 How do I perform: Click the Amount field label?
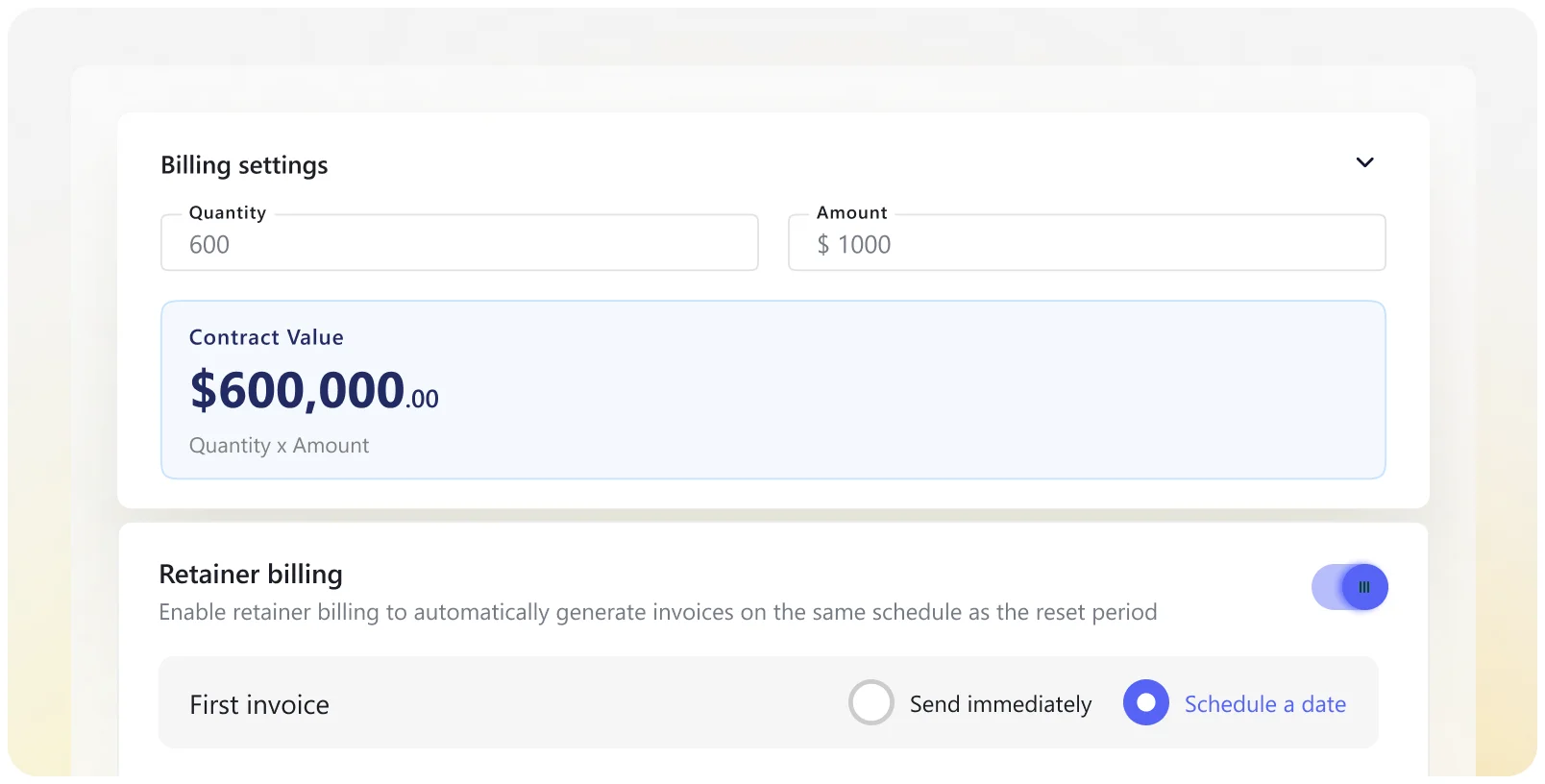852,212
